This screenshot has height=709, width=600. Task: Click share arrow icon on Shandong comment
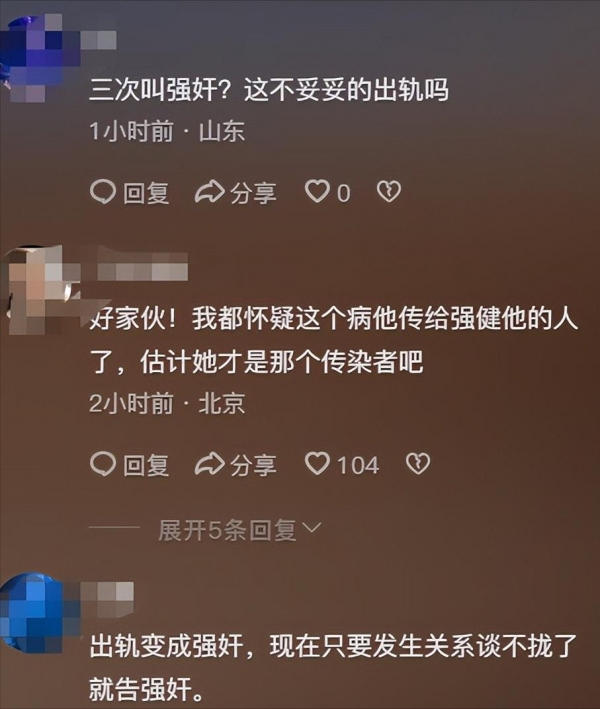click(209, 192)
